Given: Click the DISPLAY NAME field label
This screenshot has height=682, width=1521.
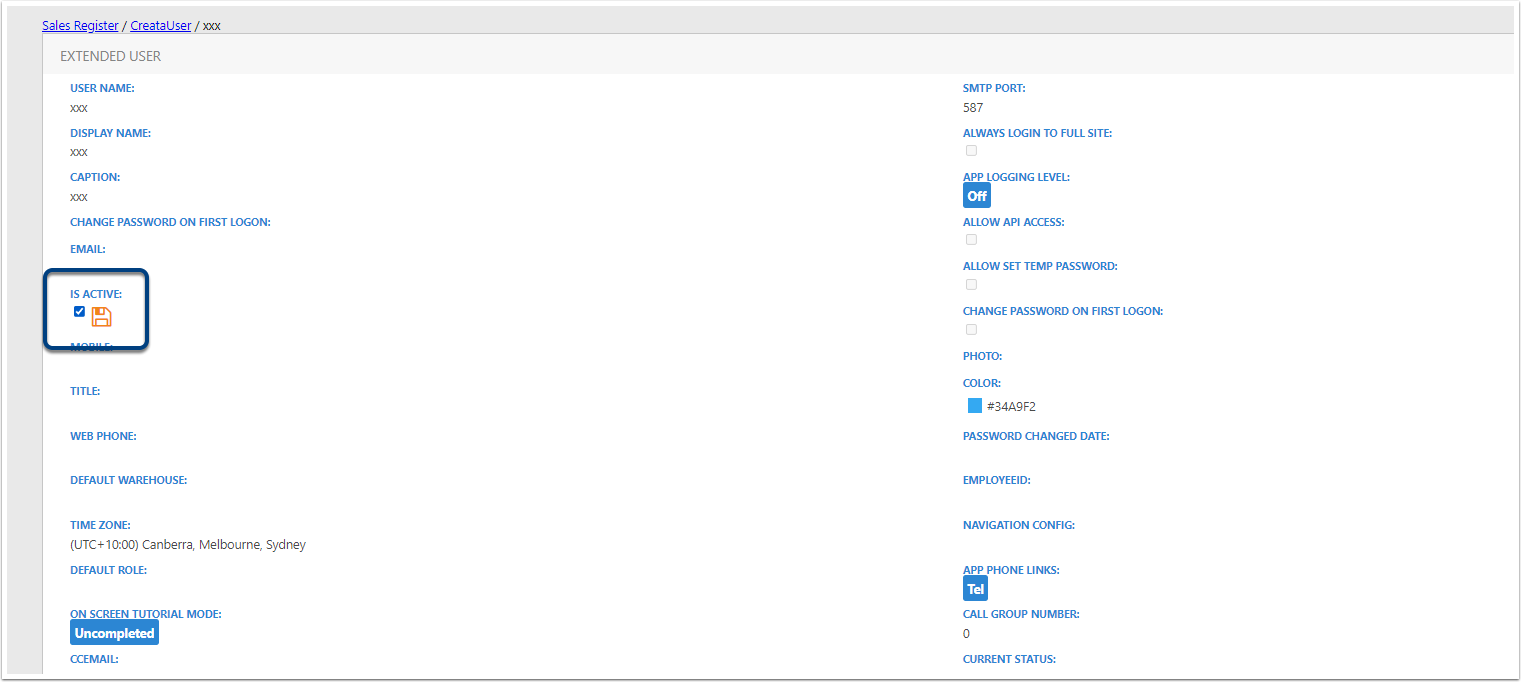Looking at the screenshot, I should point(111,133).
